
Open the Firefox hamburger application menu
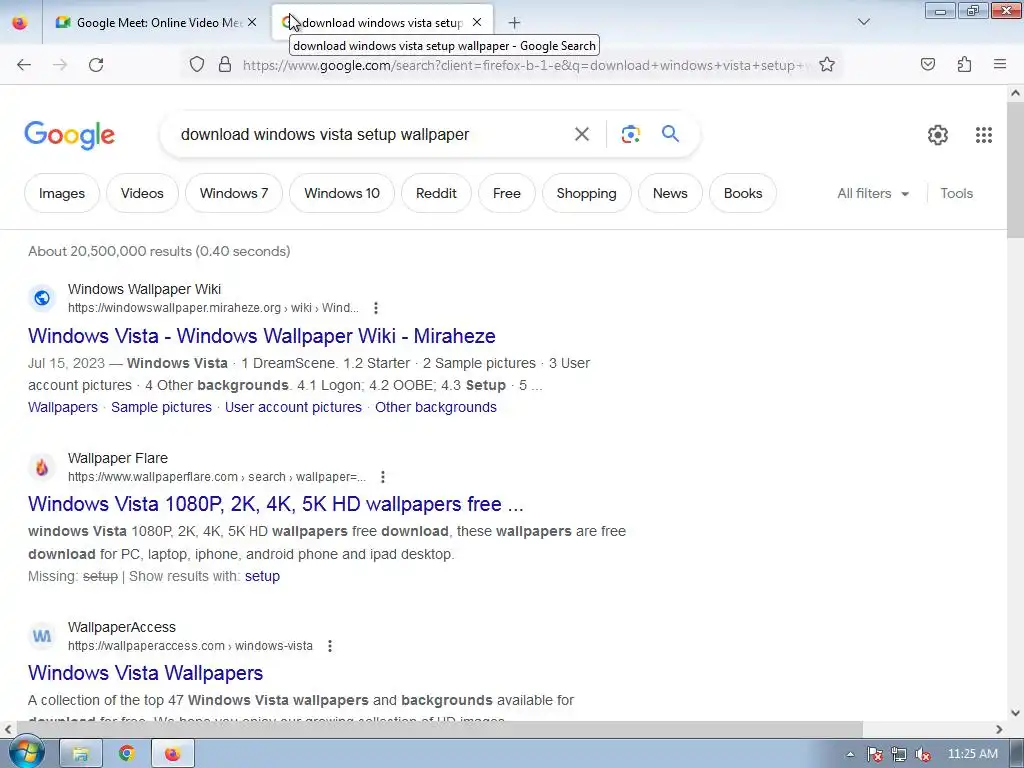[x=1000, y=64]
